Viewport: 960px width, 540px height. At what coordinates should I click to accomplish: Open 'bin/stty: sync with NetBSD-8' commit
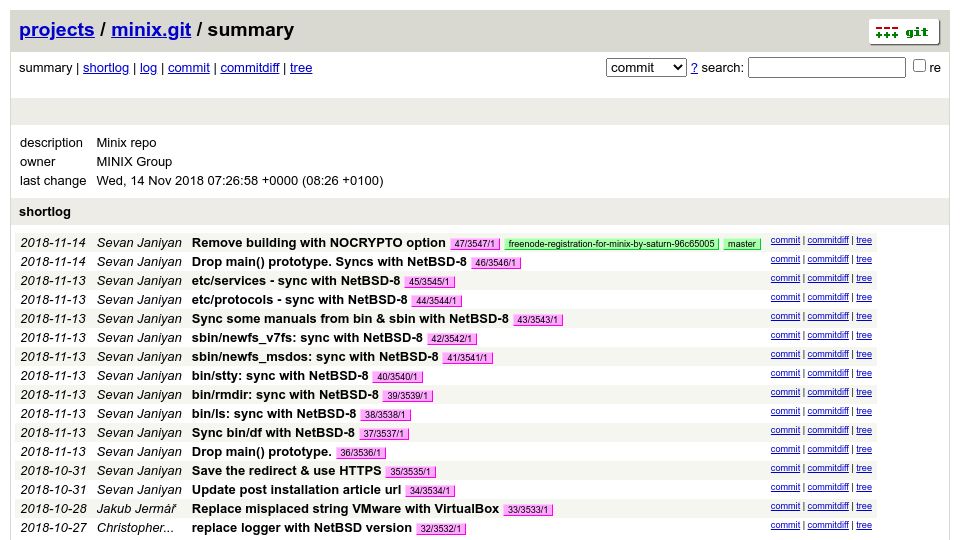click(280, 376)
